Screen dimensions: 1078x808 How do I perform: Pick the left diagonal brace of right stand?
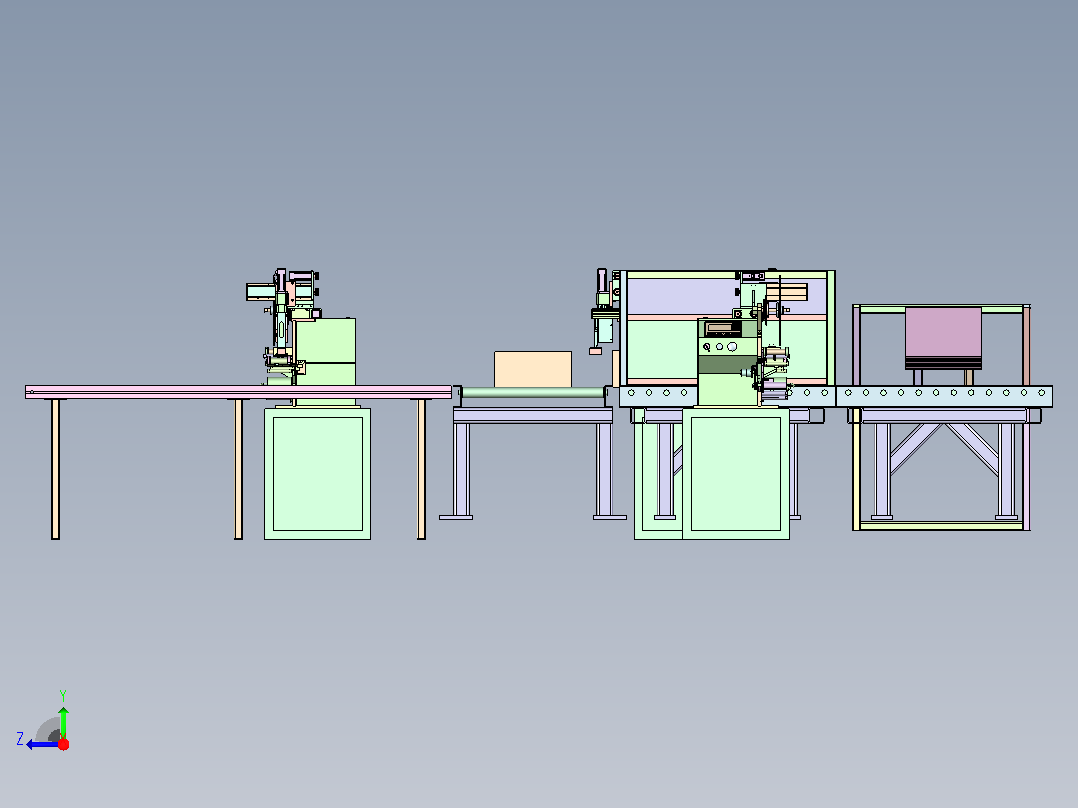pyautogui.click(x=915, y=449)
